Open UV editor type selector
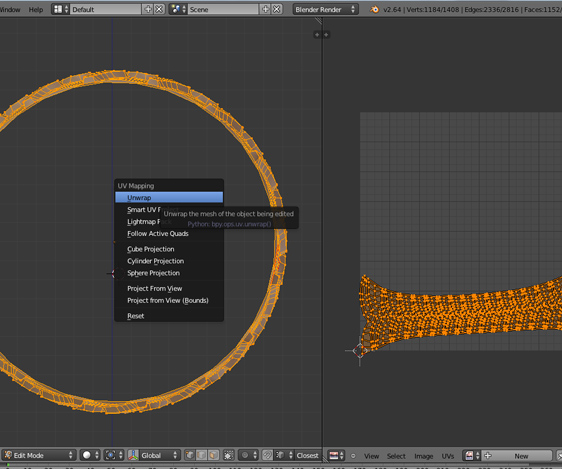 [x=337, y=455]
